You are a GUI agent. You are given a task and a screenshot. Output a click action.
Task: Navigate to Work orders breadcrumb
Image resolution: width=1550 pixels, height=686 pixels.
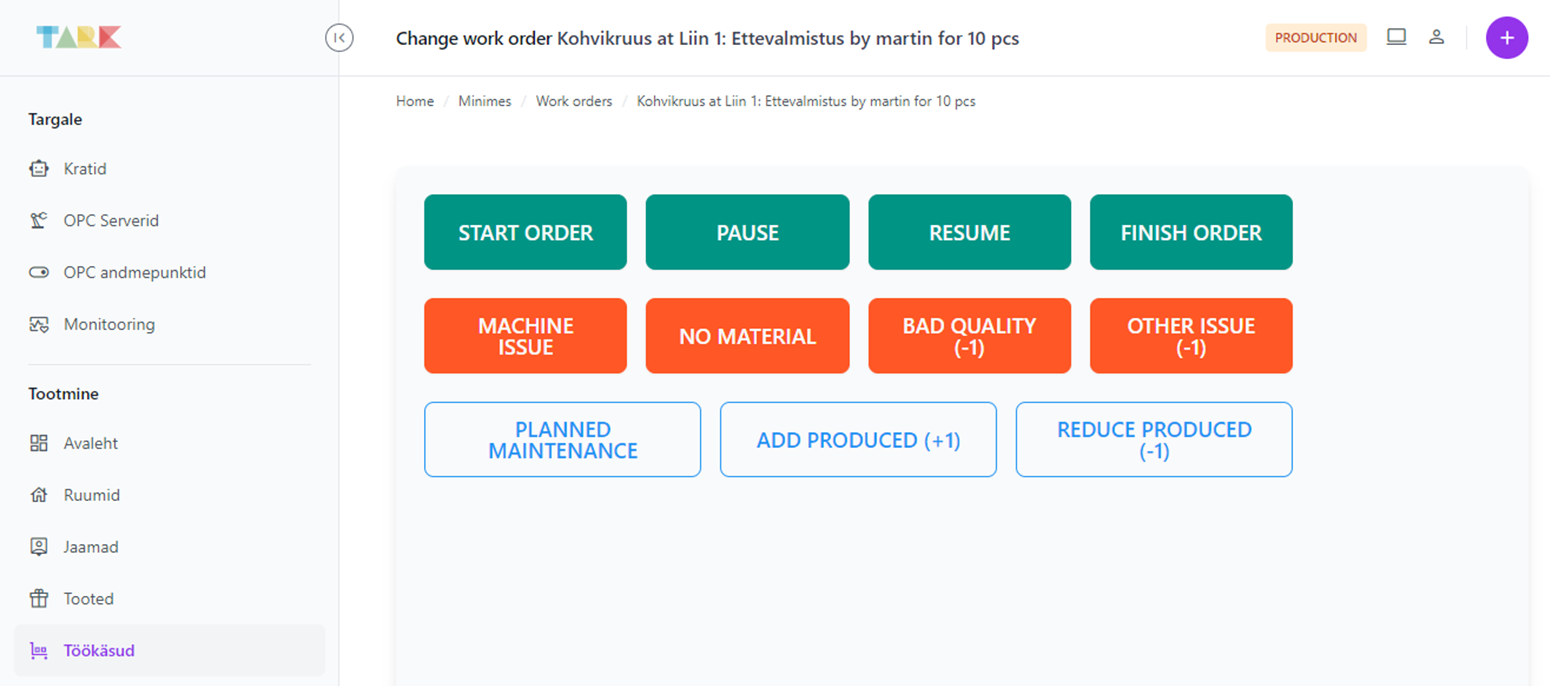click(573, 101)
